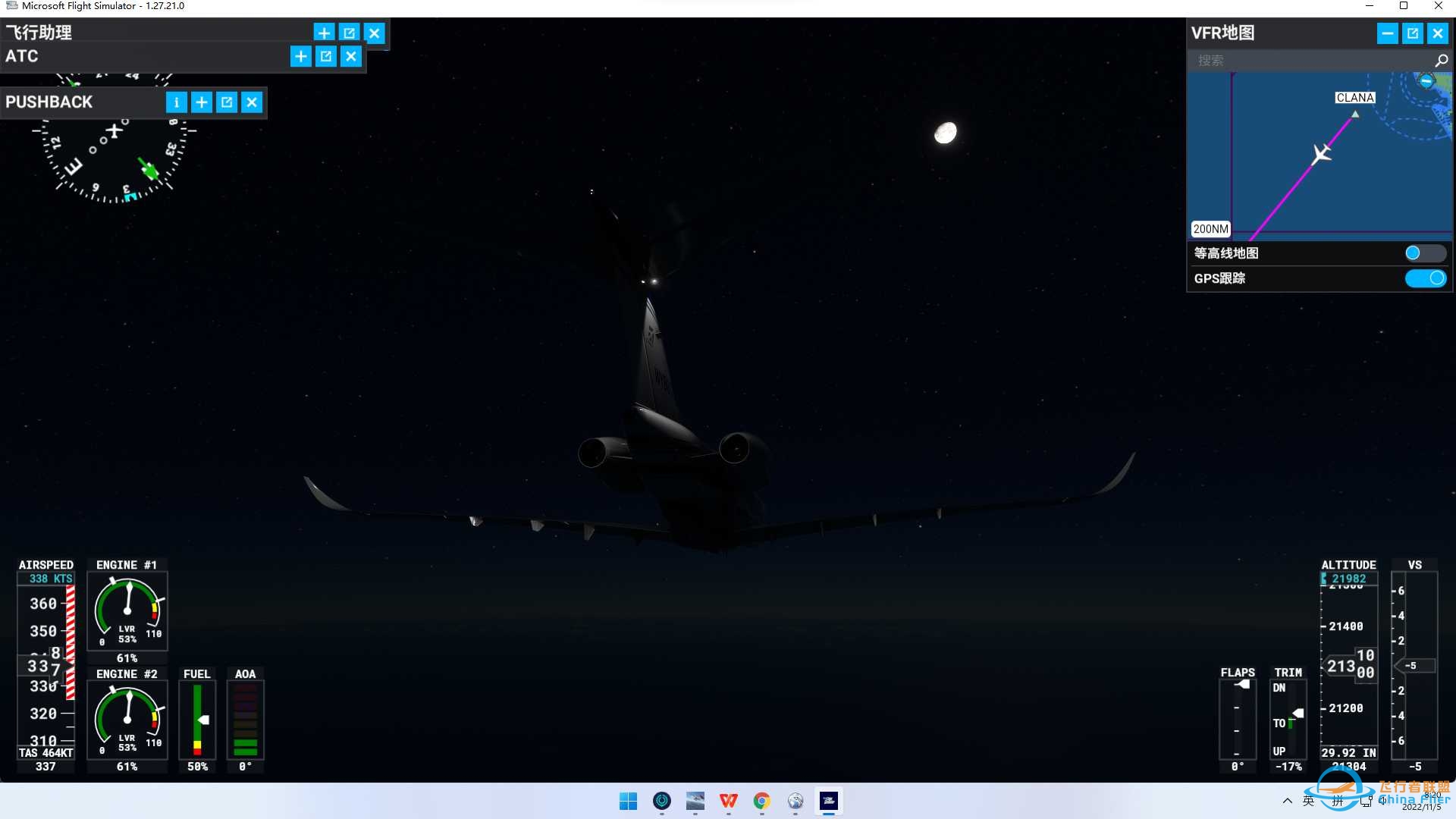Close the PUSHBACK panel
This screenshot has width=1456, height=819.
[252, 102]
